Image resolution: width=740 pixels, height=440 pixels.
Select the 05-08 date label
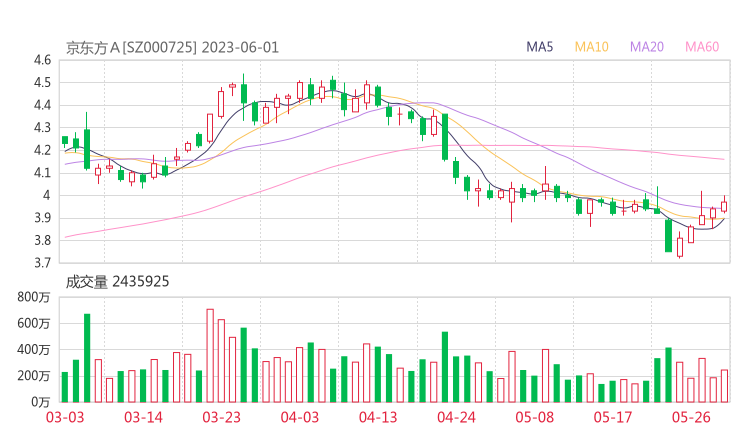coord(535,417)
